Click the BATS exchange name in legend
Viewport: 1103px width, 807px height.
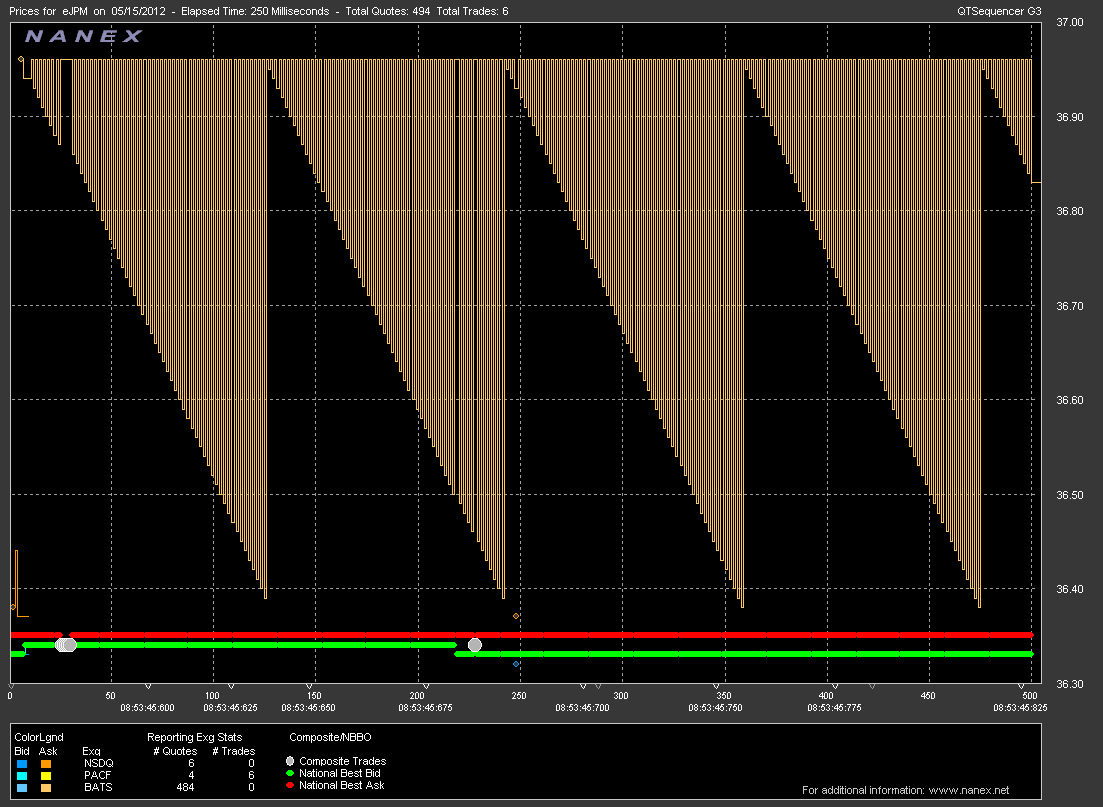click(98, 787)
